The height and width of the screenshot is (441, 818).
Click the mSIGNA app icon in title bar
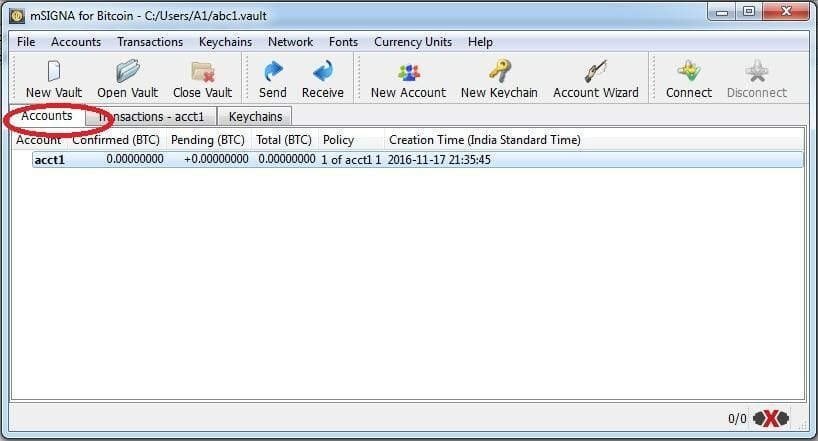[x=17, y=16]
